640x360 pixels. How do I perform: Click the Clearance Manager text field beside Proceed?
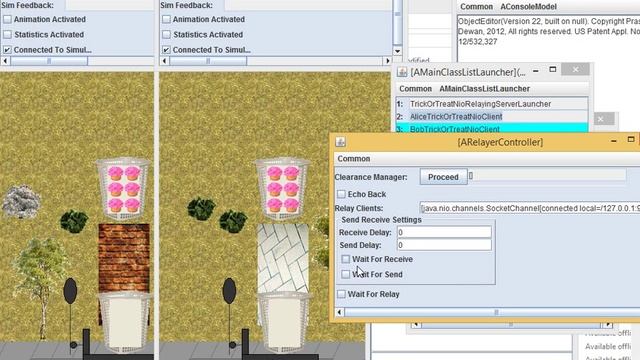547,176
